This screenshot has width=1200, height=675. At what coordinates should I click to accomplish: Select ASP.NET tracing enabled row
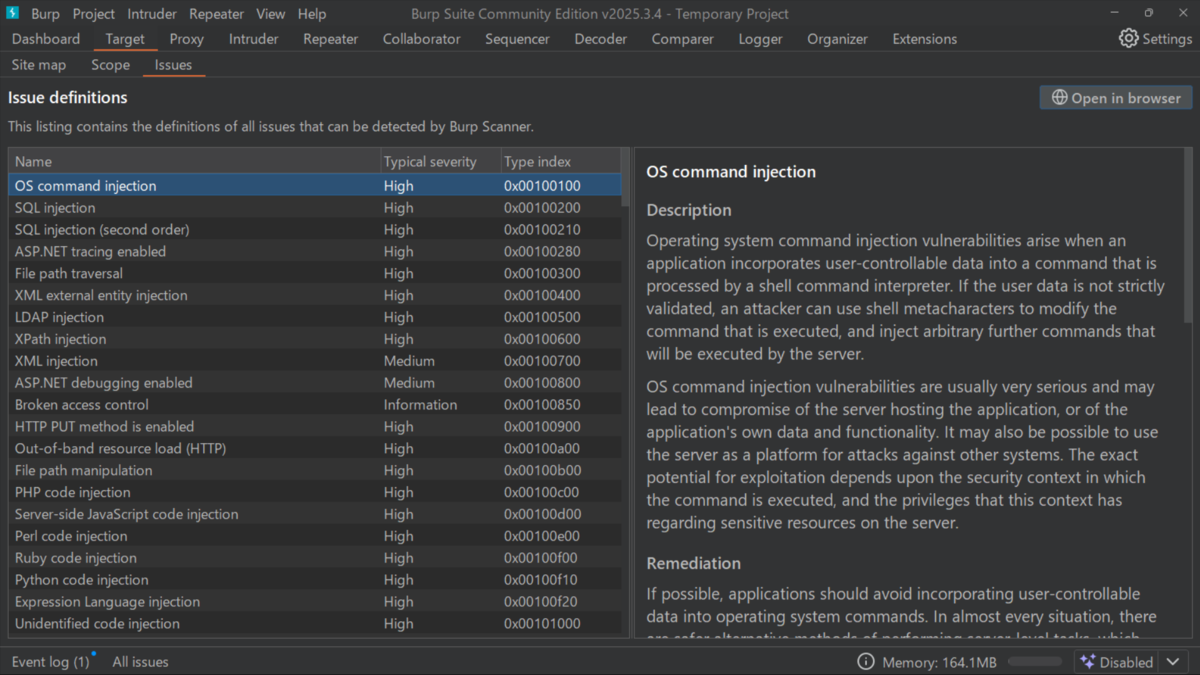click(315, 252)
